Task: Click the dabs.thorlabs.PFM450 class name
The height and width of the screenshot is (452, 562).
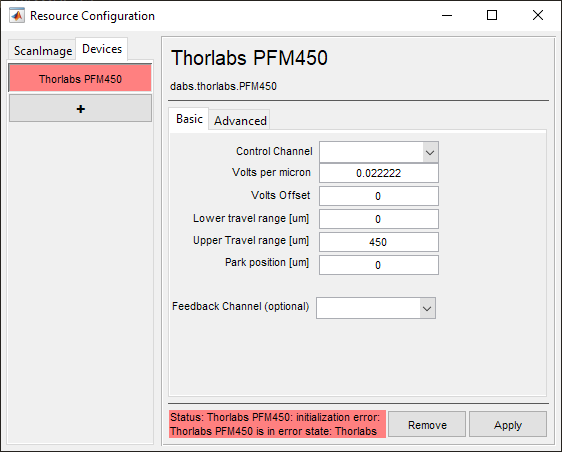Action: click(223, 86)
